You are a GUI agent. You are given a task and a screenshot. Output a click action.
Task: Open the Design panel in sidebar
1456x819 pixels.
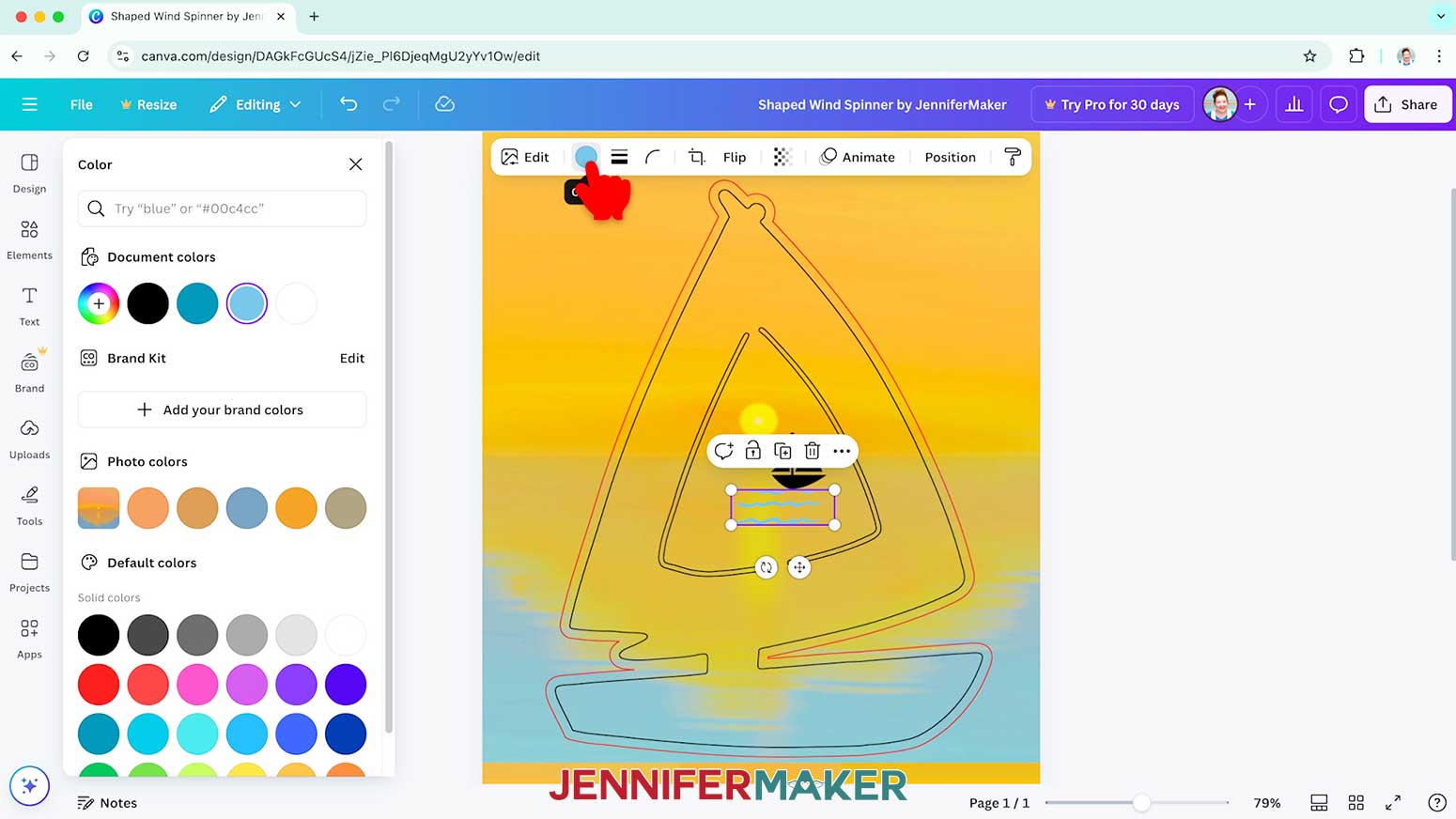pyautogui.click(x=29, y=174)
